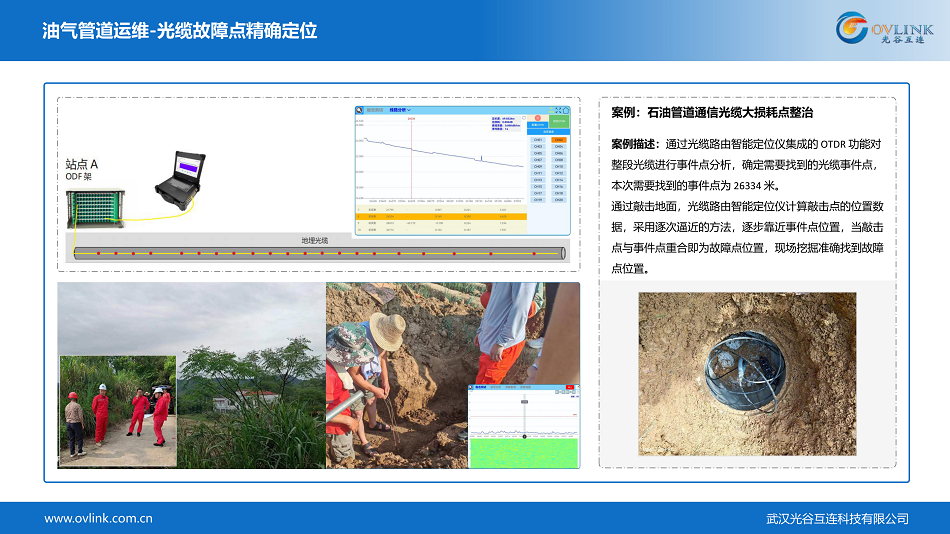
Task: Click the fullscreen expand icon in OTDR toolbar
Action: point(558,110)
